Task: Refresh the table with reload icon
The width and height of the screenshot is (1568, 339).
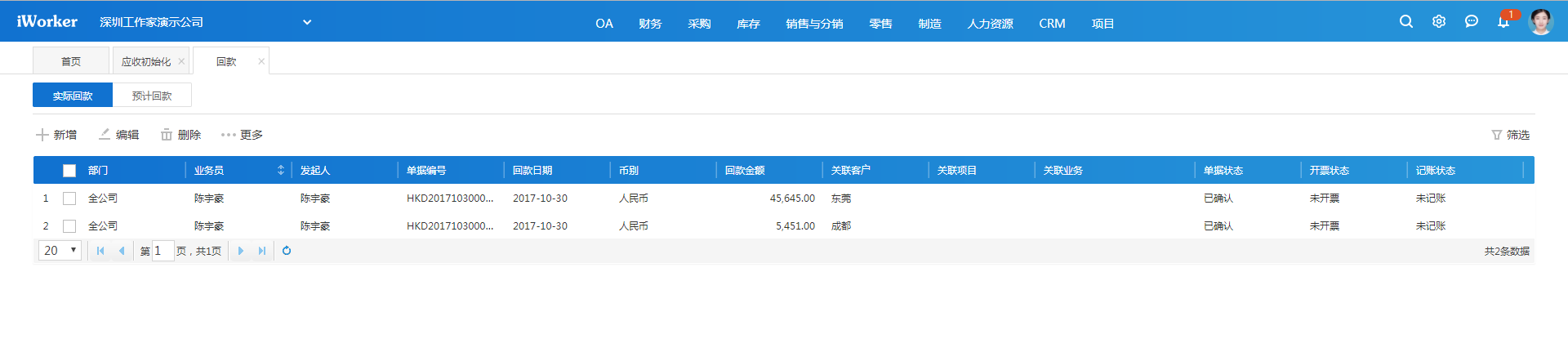Action: click(287, 251)
